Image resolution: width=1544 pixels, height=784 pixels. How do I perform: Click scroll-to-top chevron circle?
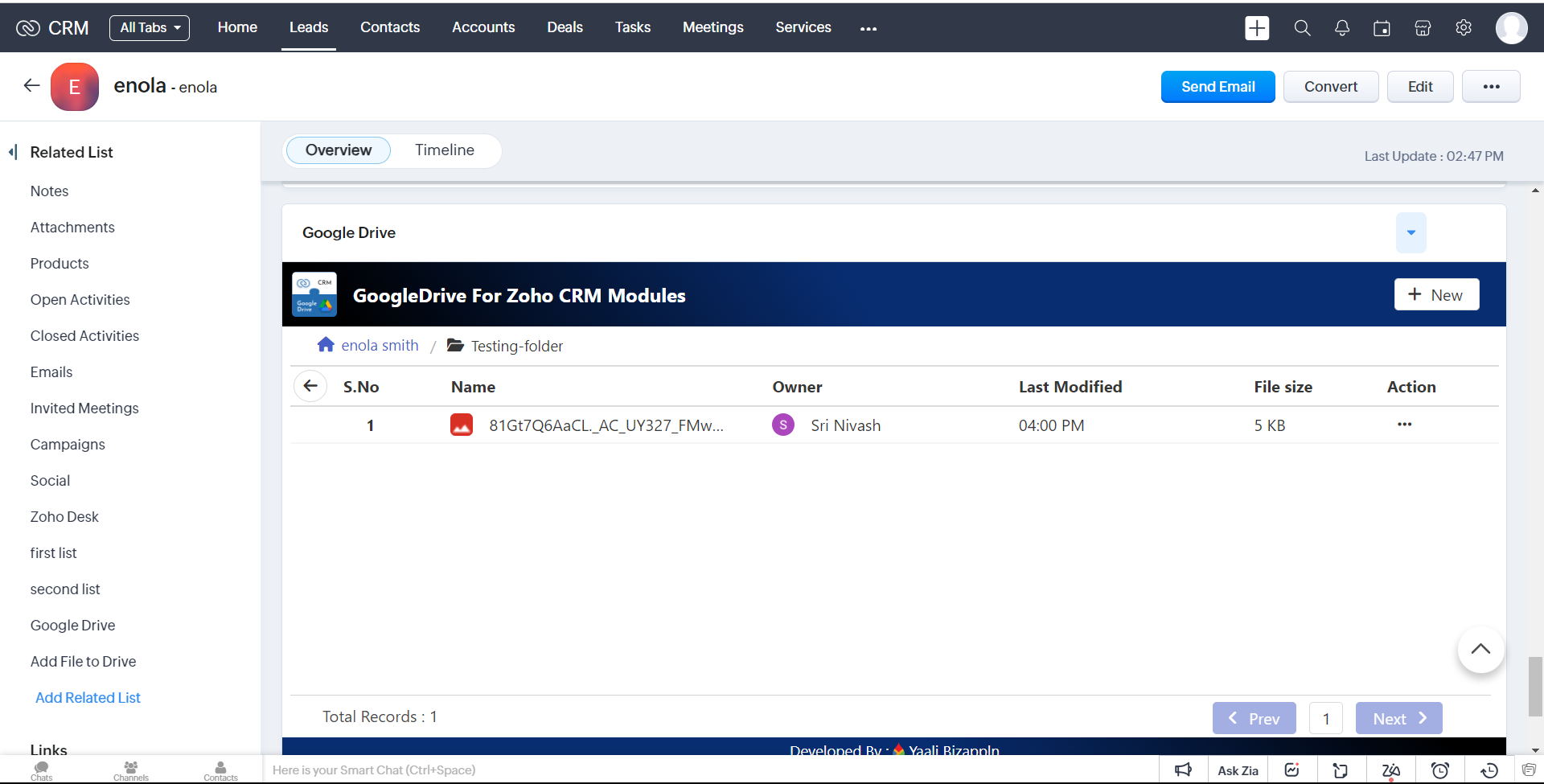(x=1480, y=650)
